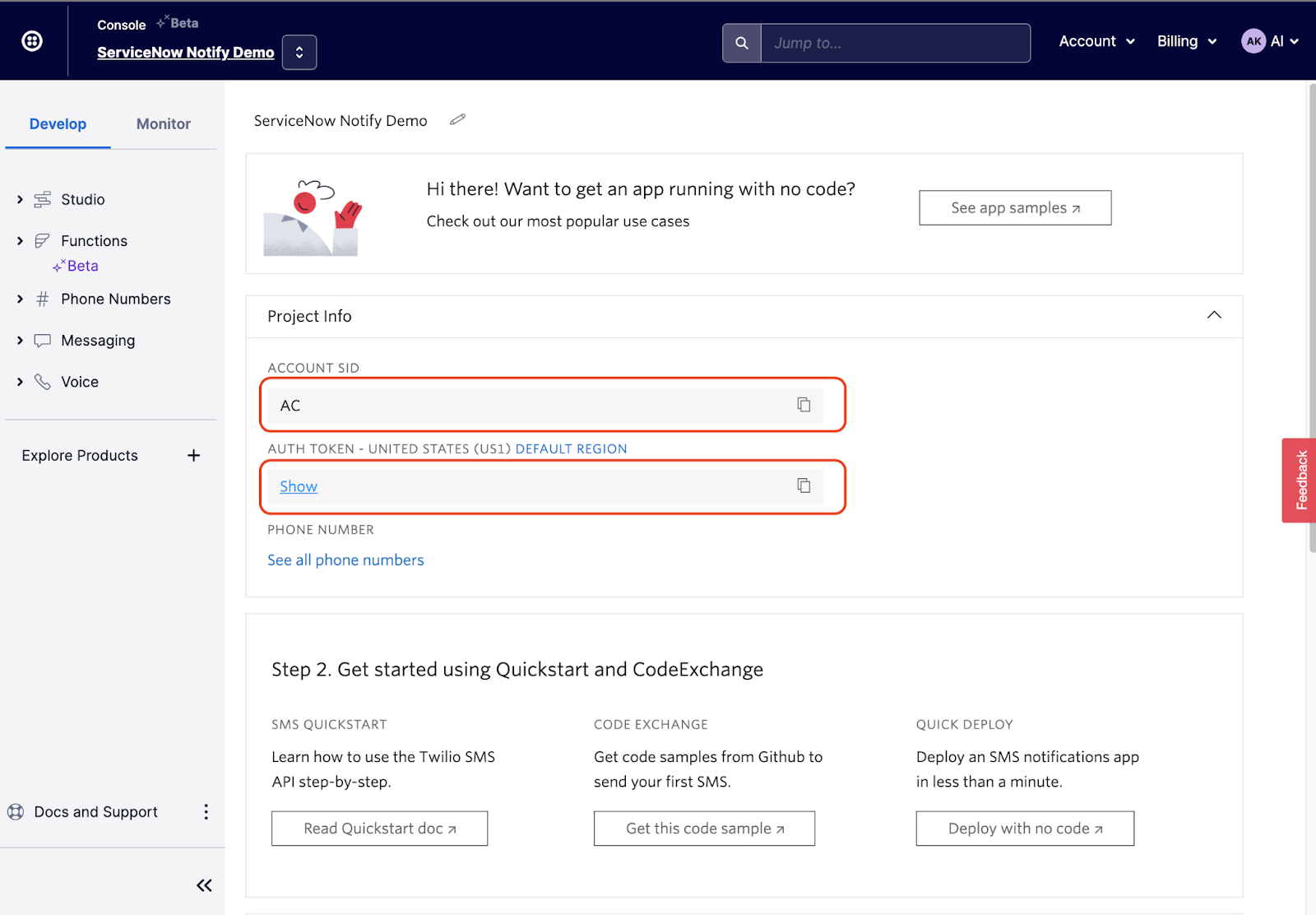Open the DEFAULT REGION link
The image size is (1316, 915).
(x=571, y=448)
